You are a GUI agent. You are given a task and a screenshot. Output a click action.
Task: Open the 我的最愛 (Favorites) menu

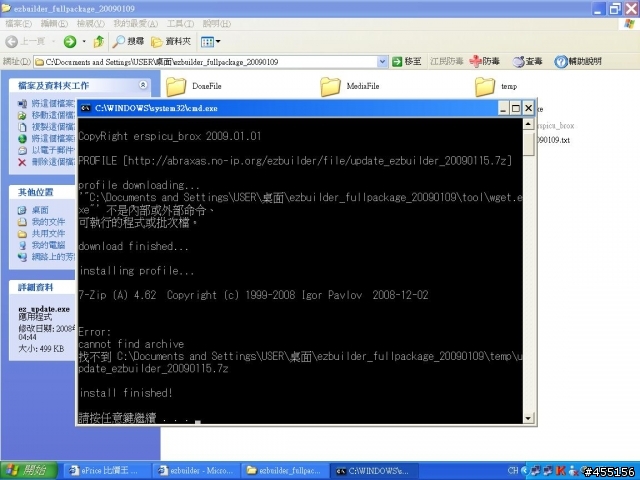[136, 24]
